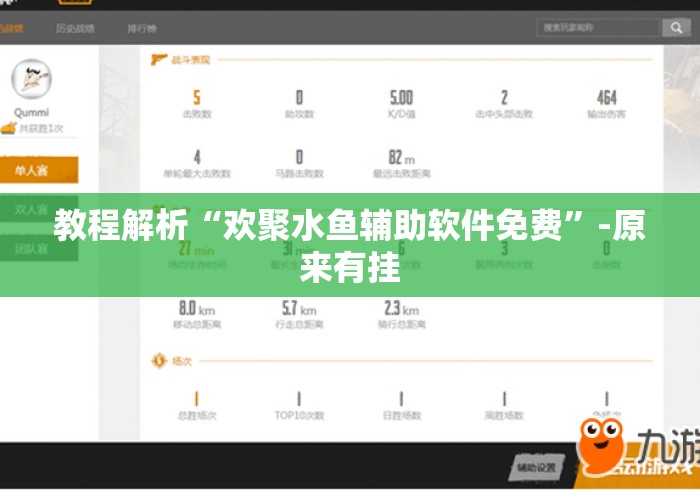The image size is (700, 490).
Task: Click the username Qummi
Action: [31, 112]
